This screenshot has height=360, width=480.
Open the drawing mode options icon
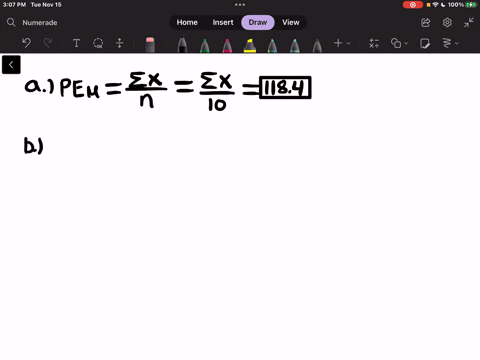tap(447, 43)
